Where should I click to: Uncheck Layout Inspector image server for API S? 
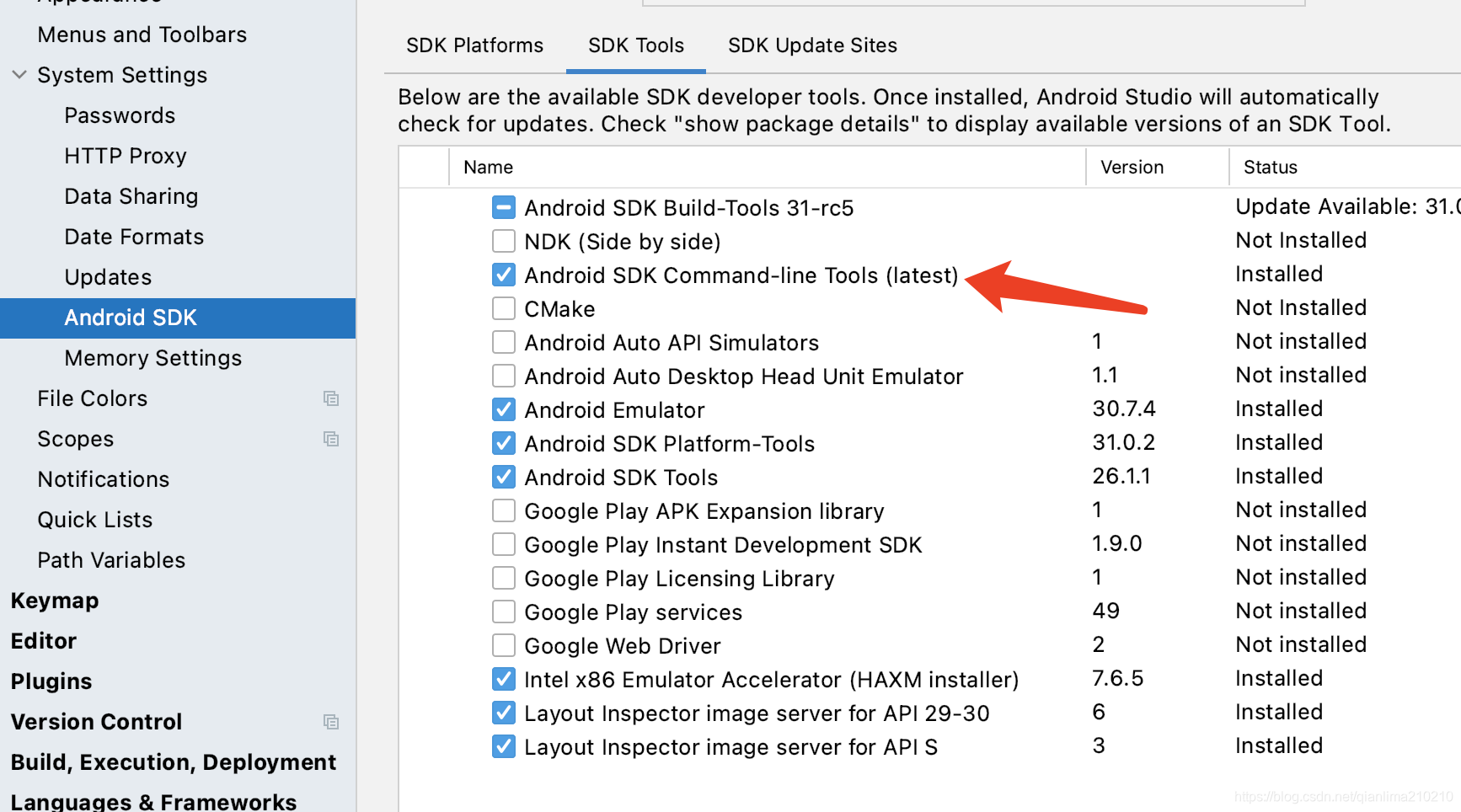504,746
